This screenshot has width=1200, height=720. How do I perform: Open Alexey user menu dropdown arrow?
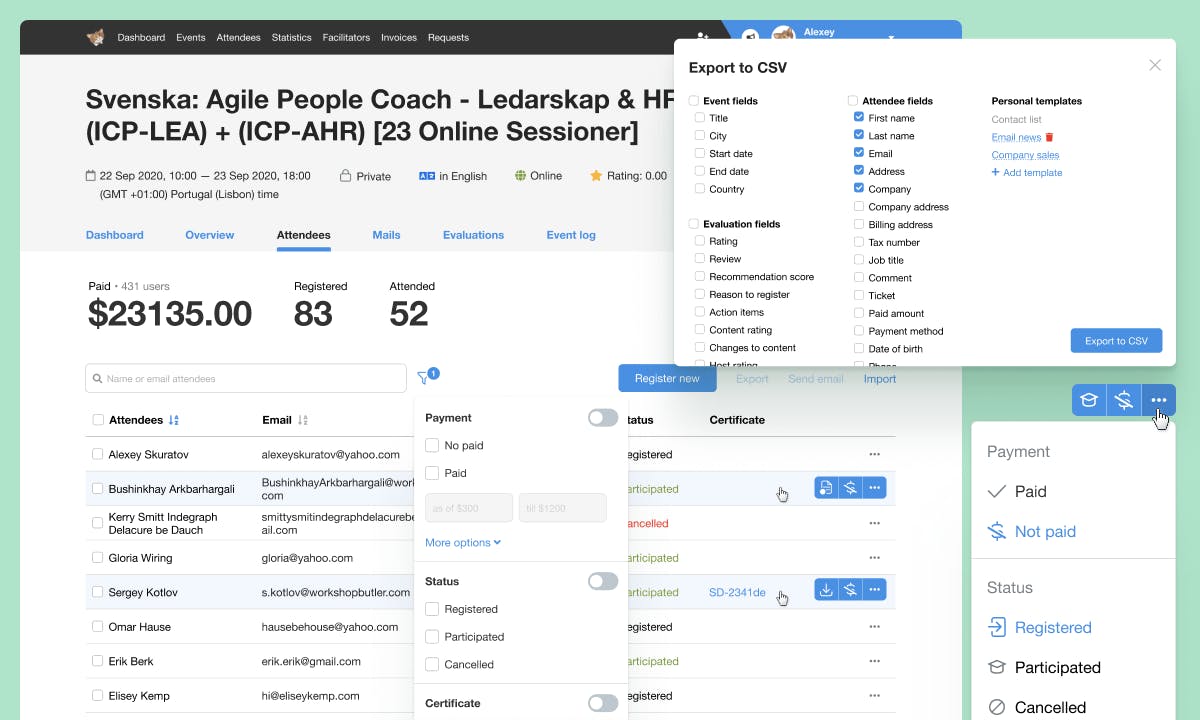(891, 38)
